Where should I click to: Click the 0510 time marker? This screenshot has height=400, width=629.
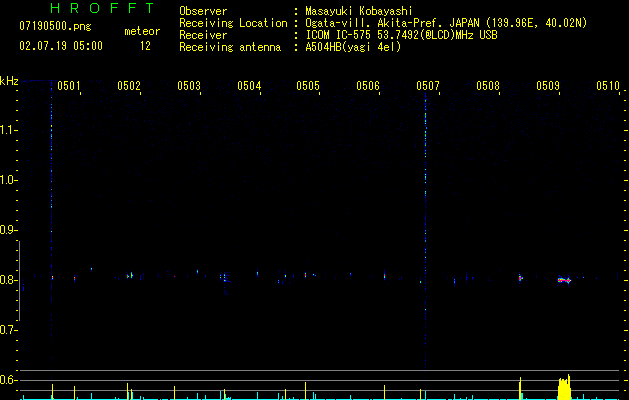click(x=608, y=86)
